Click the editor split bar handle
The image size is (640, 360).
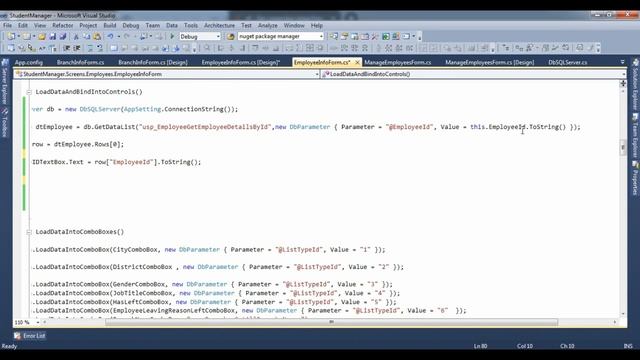[x=623, y=83]
